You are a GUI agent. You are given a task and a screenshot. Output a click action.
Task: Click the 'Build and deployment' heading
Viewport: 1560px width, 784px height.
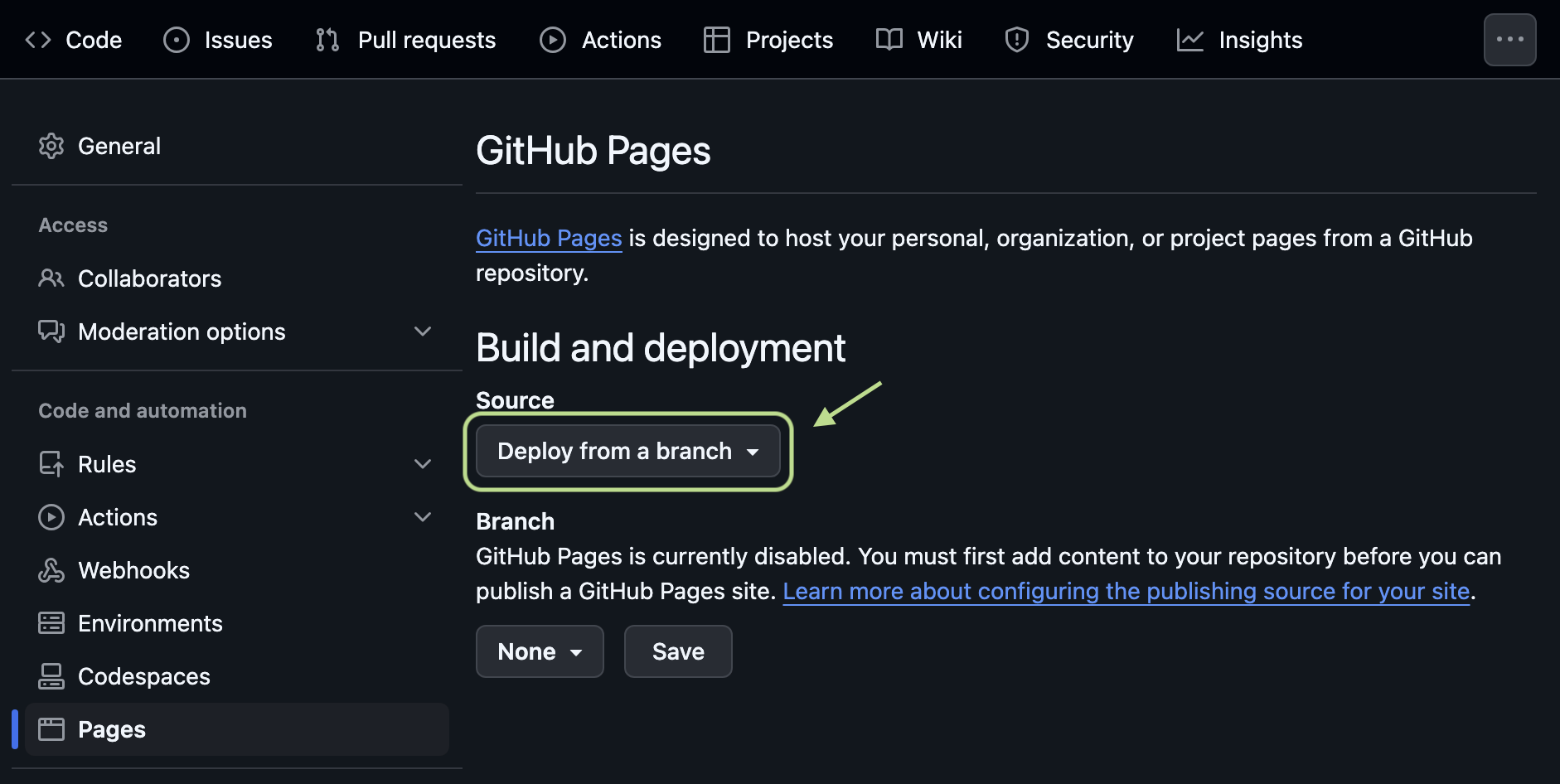coord(661,348)
